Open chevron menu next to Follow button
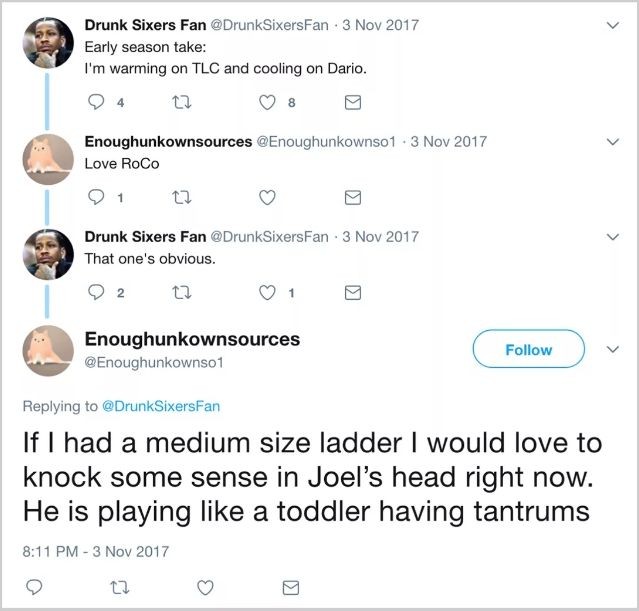The image size is (639, 611). (613, 349)
